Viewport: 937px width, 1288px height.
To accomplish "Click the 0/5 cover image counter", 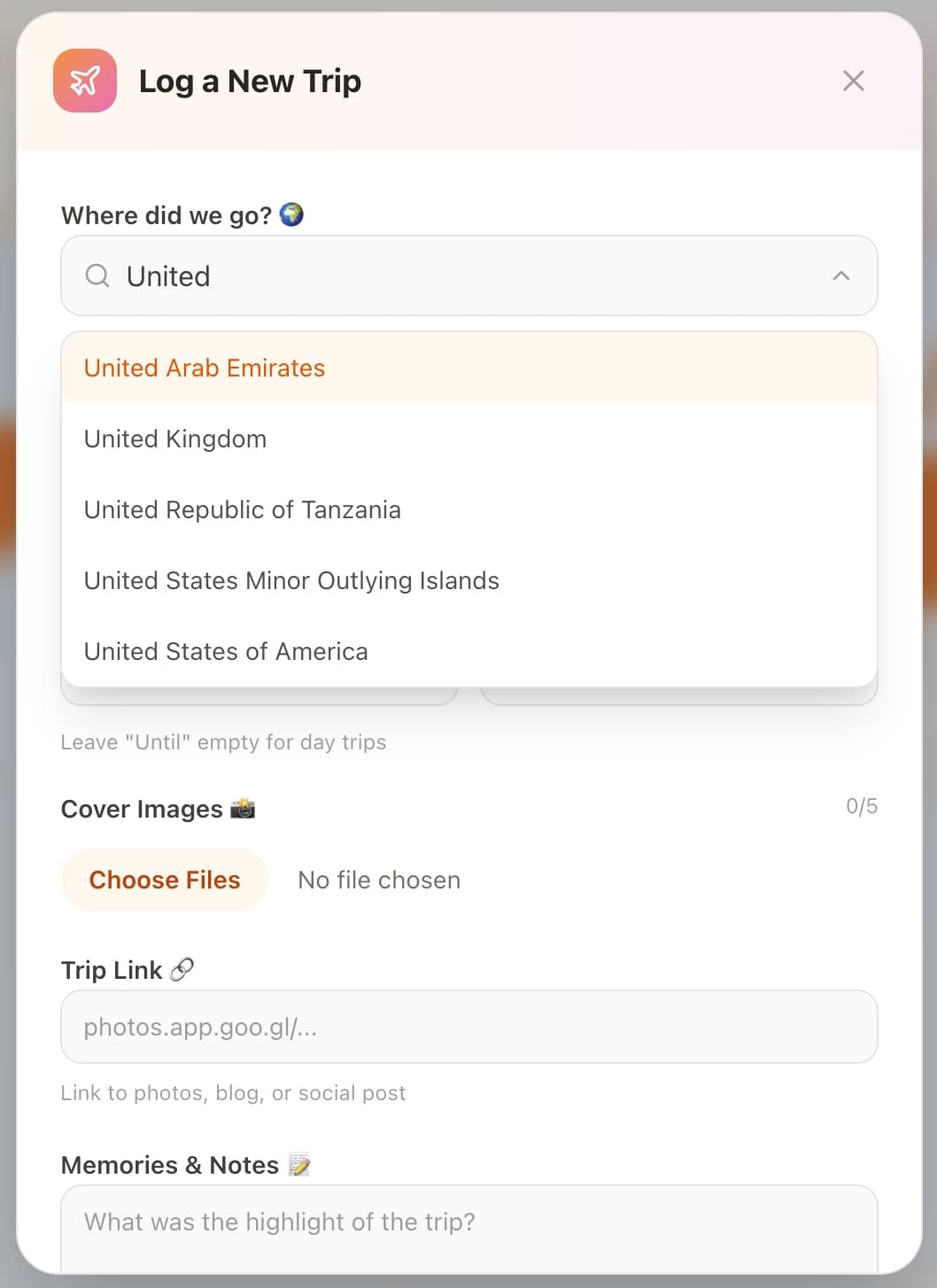I will click(861, 806).
